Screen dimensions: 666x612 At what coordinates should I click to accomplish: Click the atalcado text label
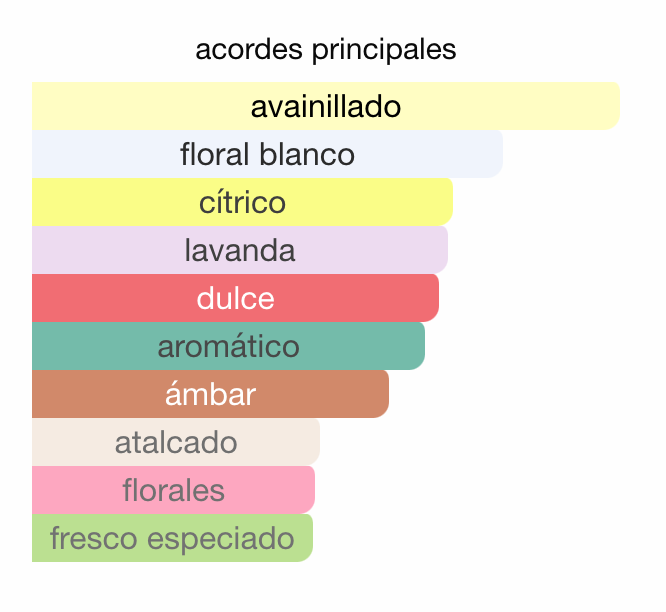[176, 442]
